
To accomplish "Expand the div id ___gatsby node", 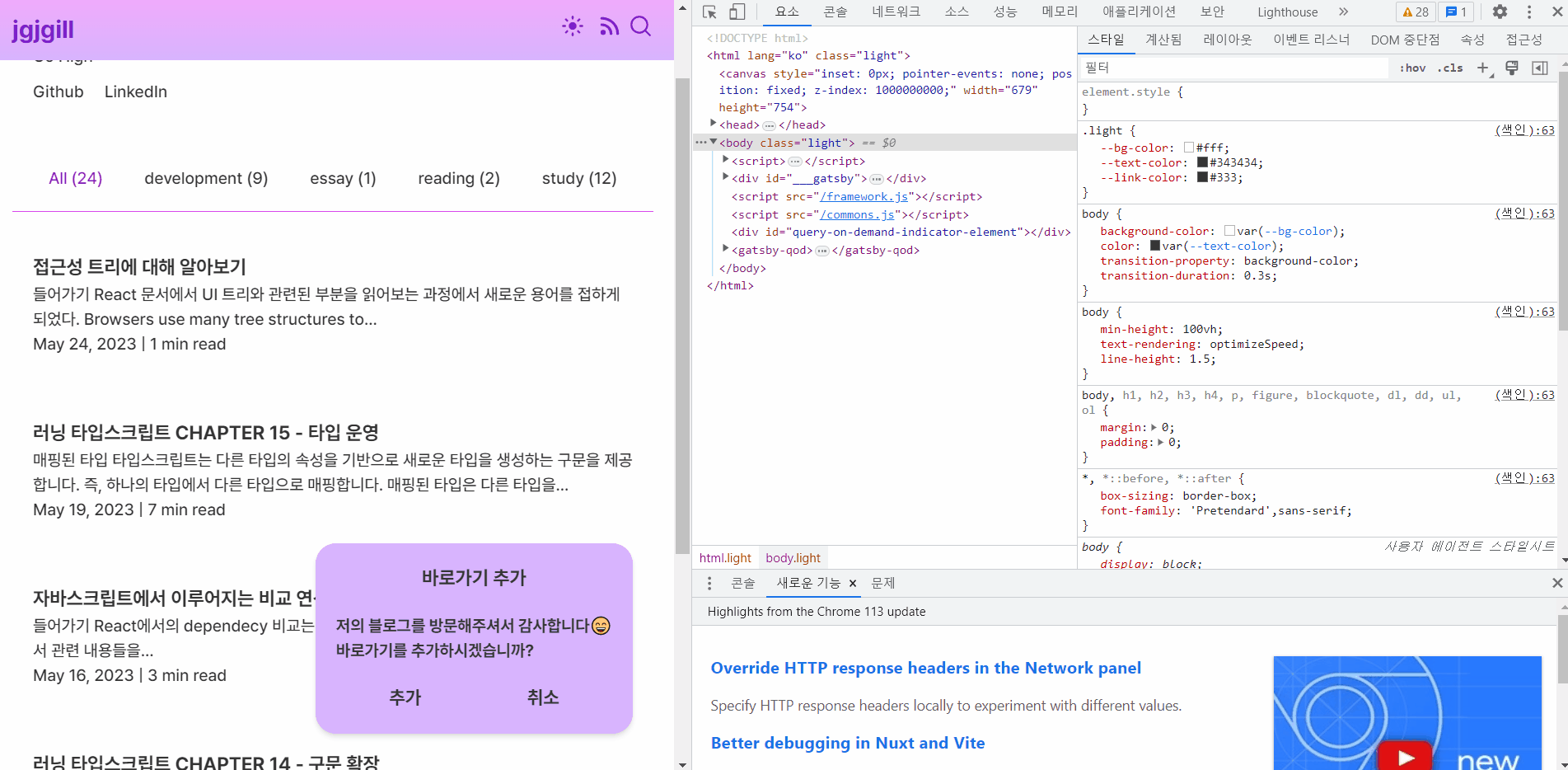I will (x=726, y=177).
